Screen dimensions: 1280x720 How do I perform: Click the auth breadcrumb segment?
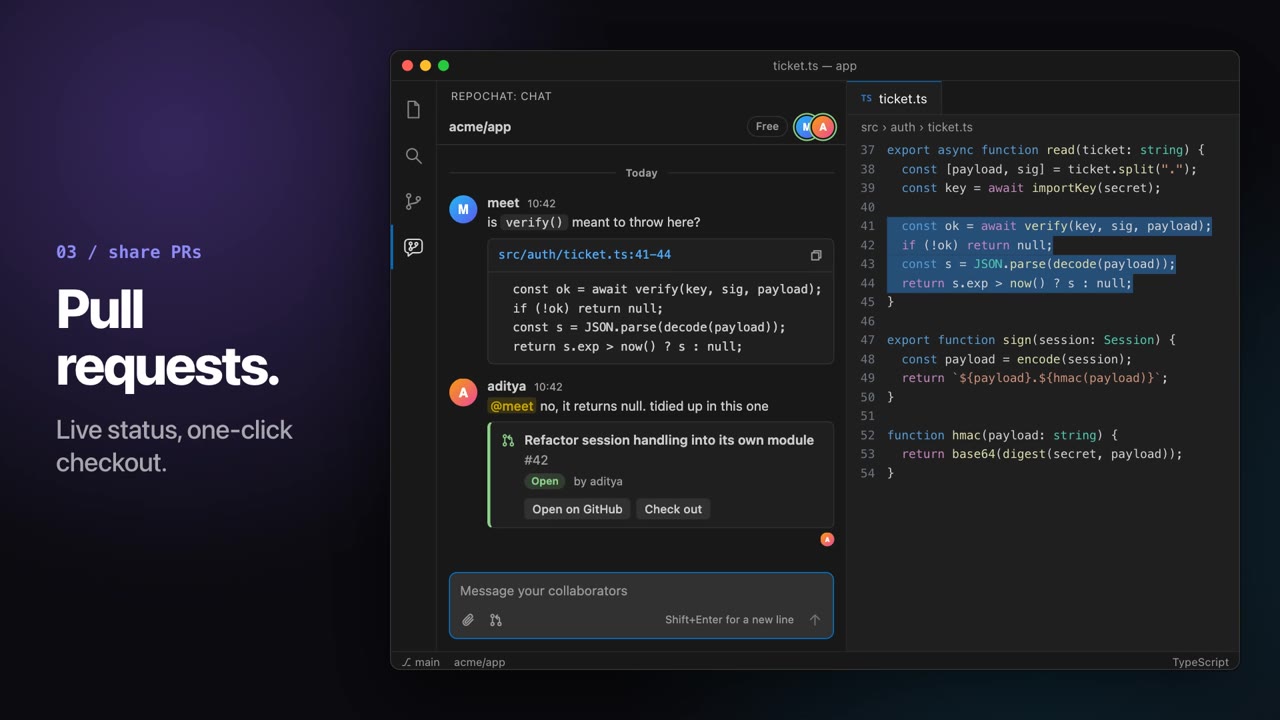click(x=903, y=128)
